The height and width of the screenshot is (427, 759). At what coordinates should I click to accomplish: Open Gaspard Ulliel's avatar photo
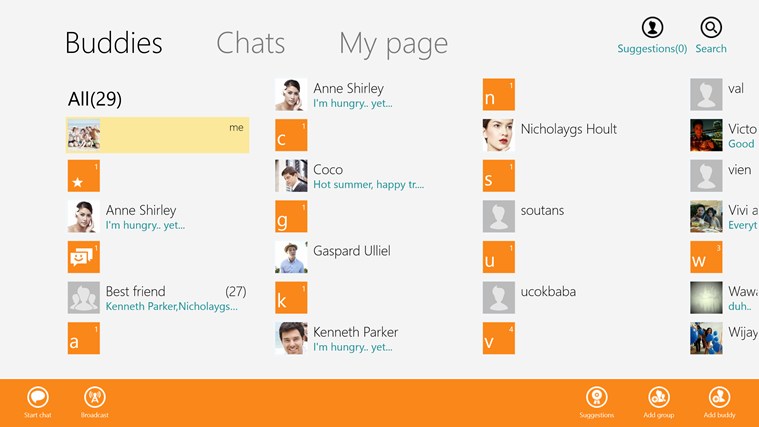click(291, 257)
